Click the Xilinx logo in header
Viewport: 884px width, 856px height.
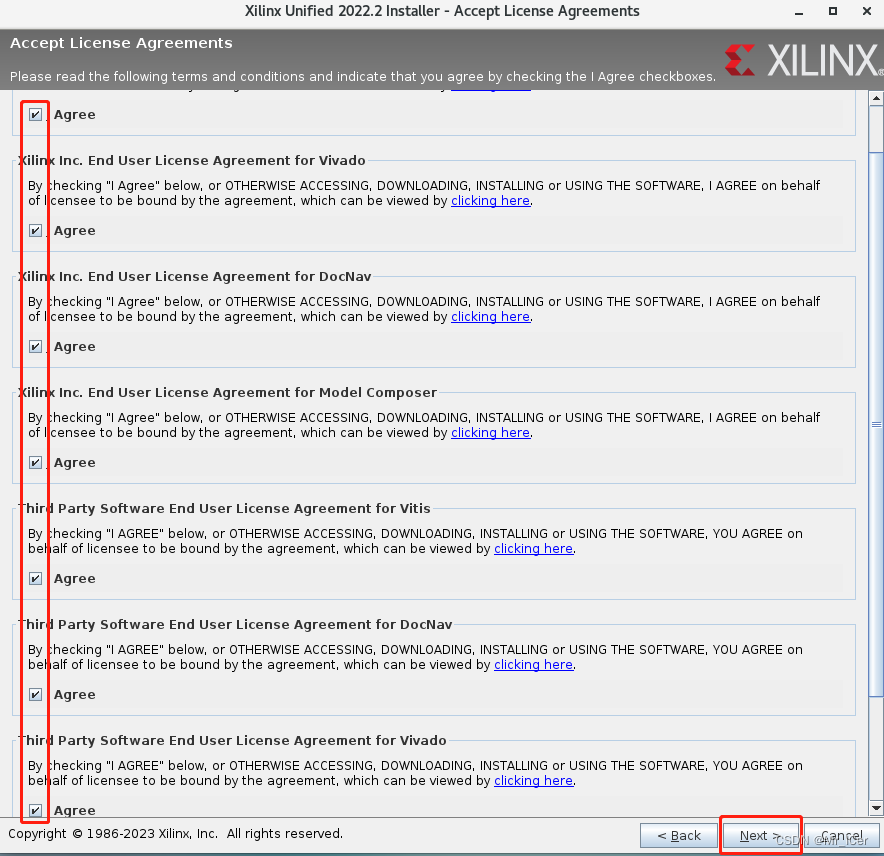point(803,60)
